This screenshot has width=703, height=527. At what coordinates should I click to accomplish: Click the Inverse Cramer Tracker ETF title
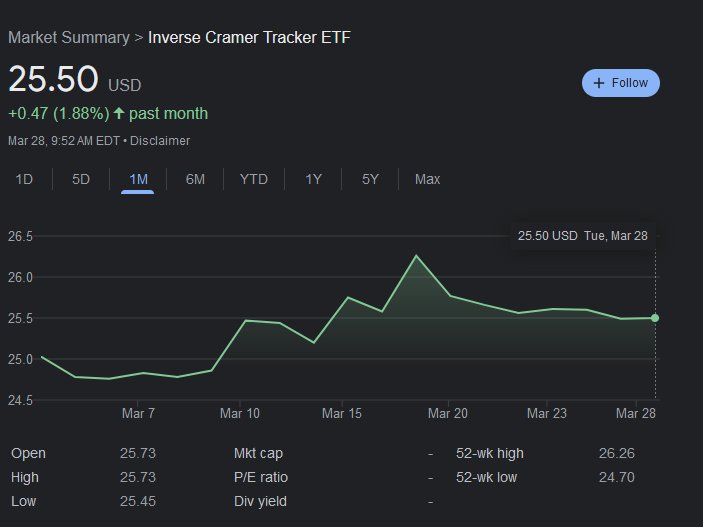[249, 37]
